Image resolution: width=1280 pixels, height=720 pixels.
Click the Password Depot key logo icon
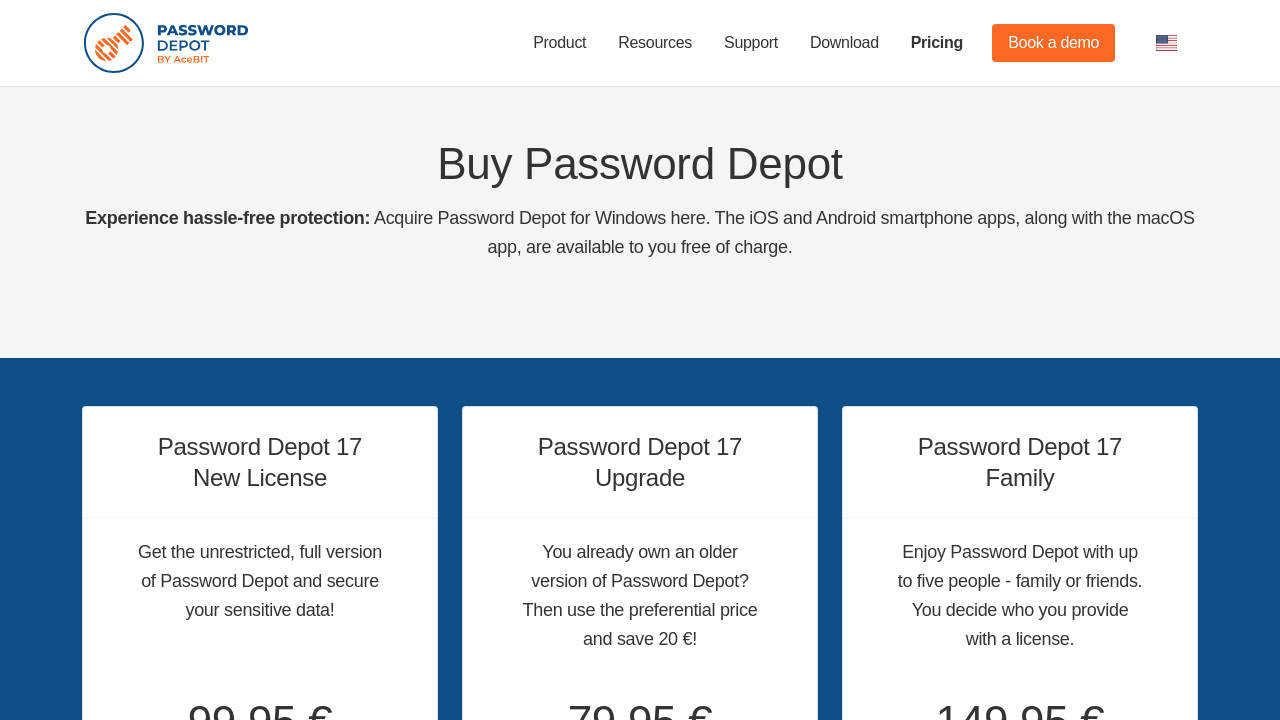pyautogui.click(x=114, y=43)
